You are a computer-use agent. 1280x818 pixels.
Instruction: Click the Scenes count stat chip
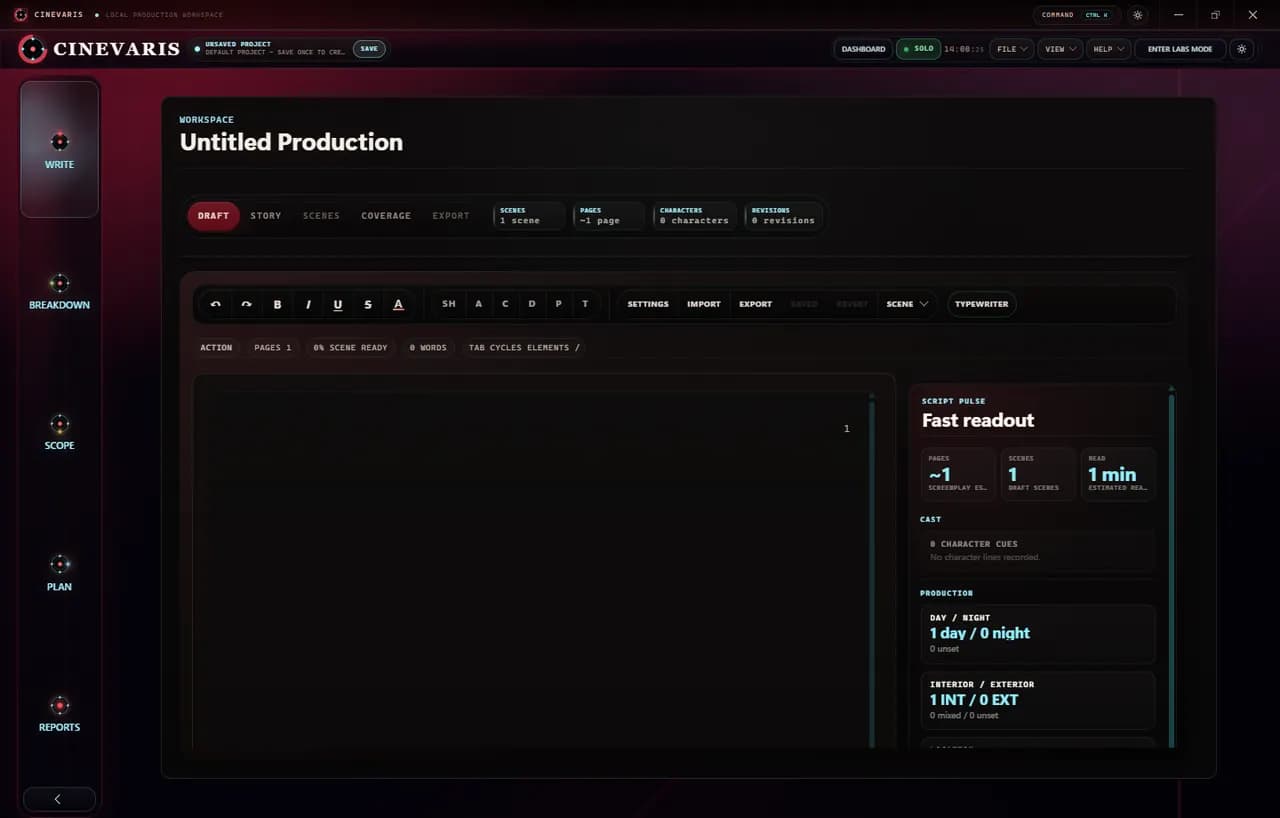click(528, 216)
